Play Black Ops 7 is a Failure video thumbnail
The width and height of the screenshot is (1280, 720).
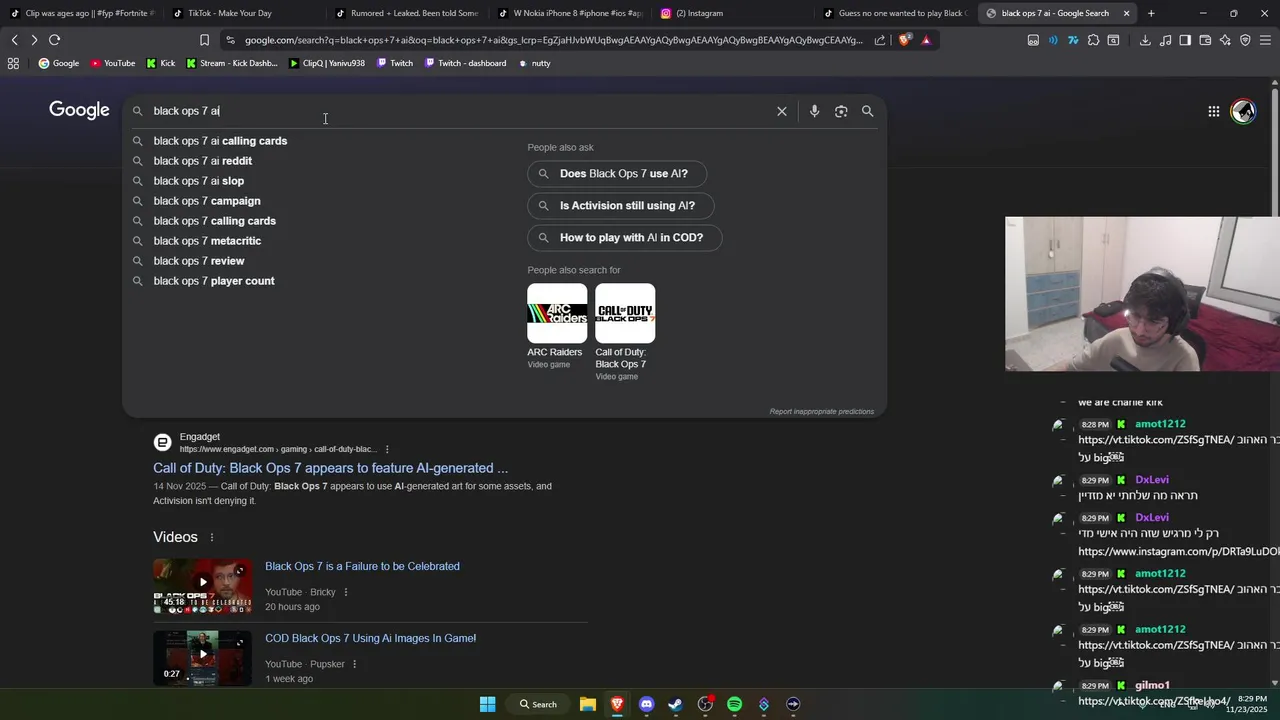(x=202, y=586)
